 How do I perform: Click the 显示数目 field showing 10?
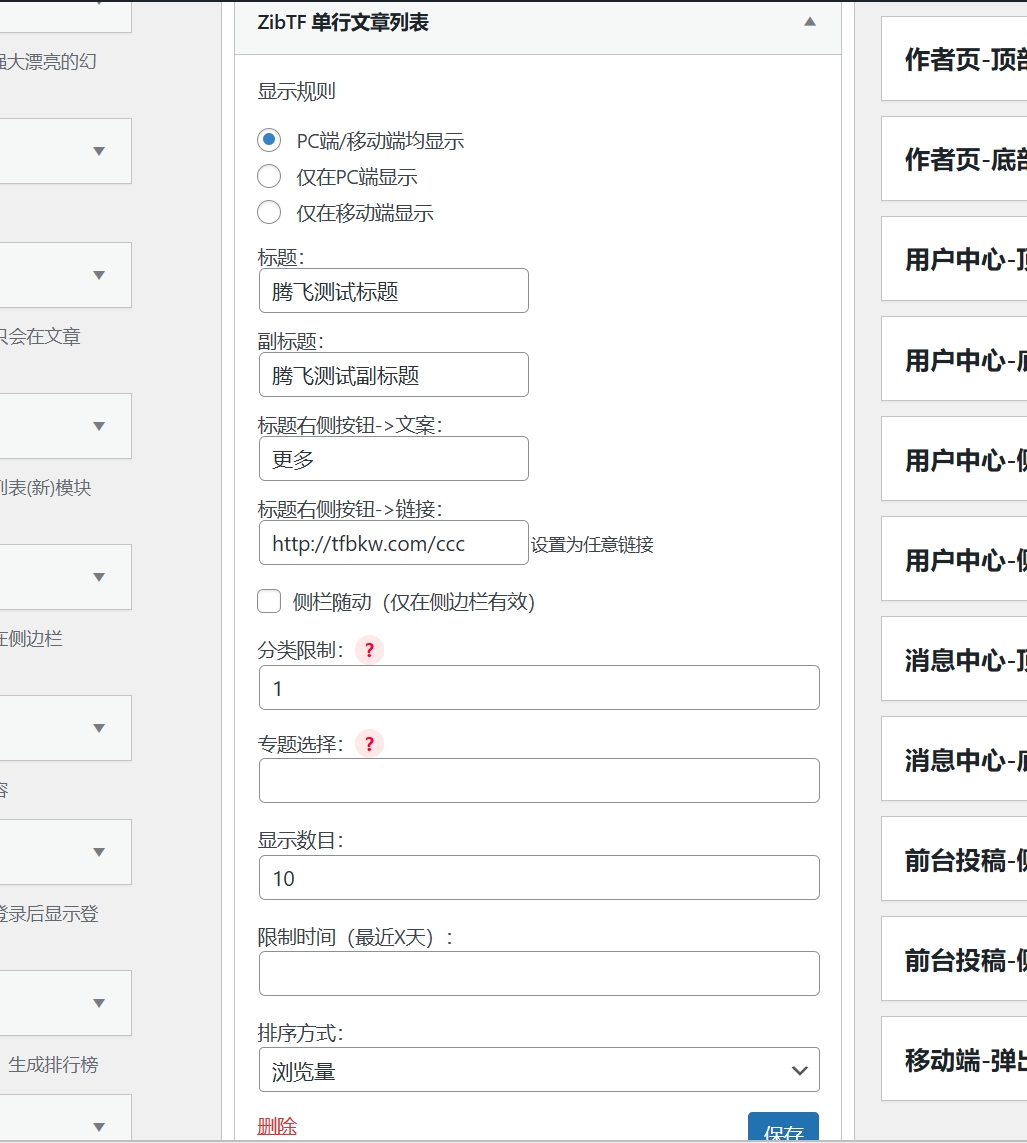coord(539,877)
